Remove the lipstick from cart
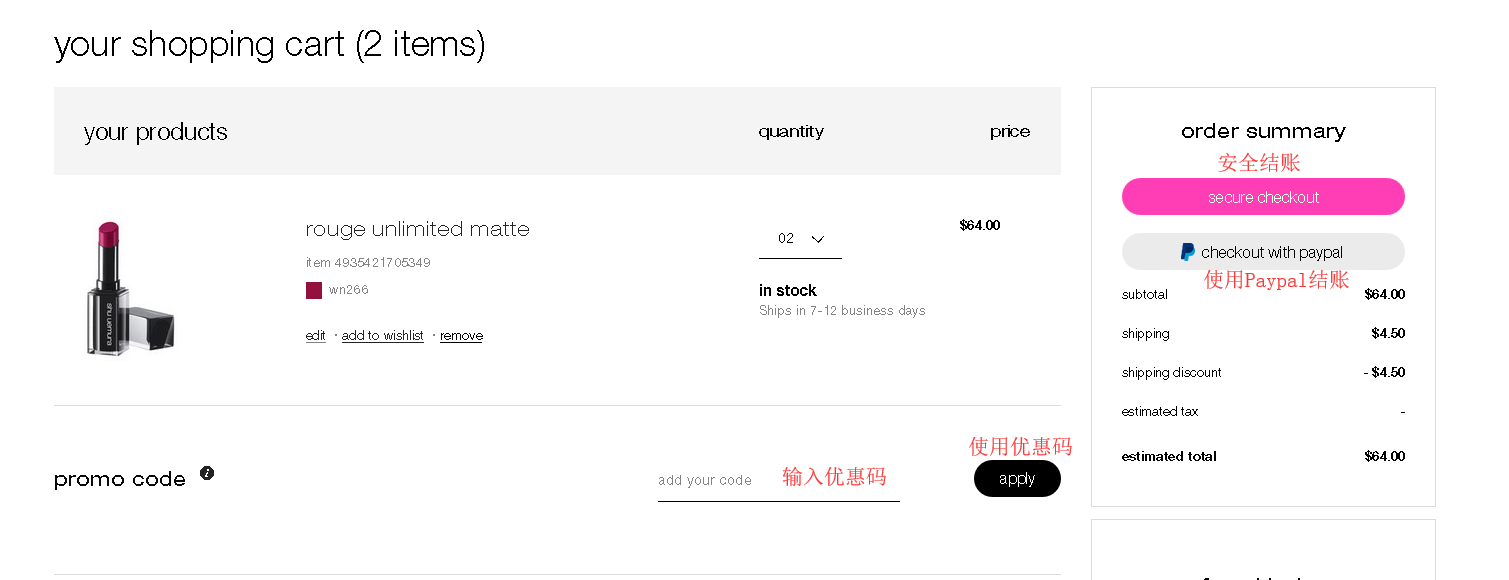The height and width of the screenshot is (580, 1509). pos(461,336)
